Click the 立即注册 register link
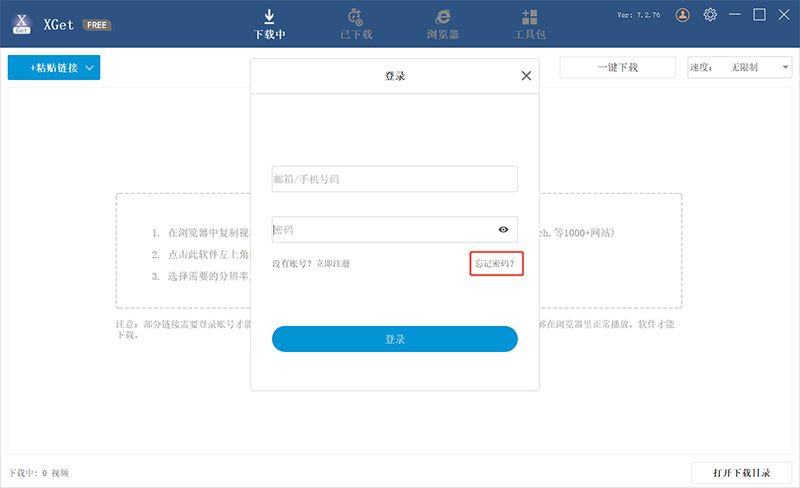Image resolution: width=800 pixels, height=488 pixels. (x=333, y=264)
